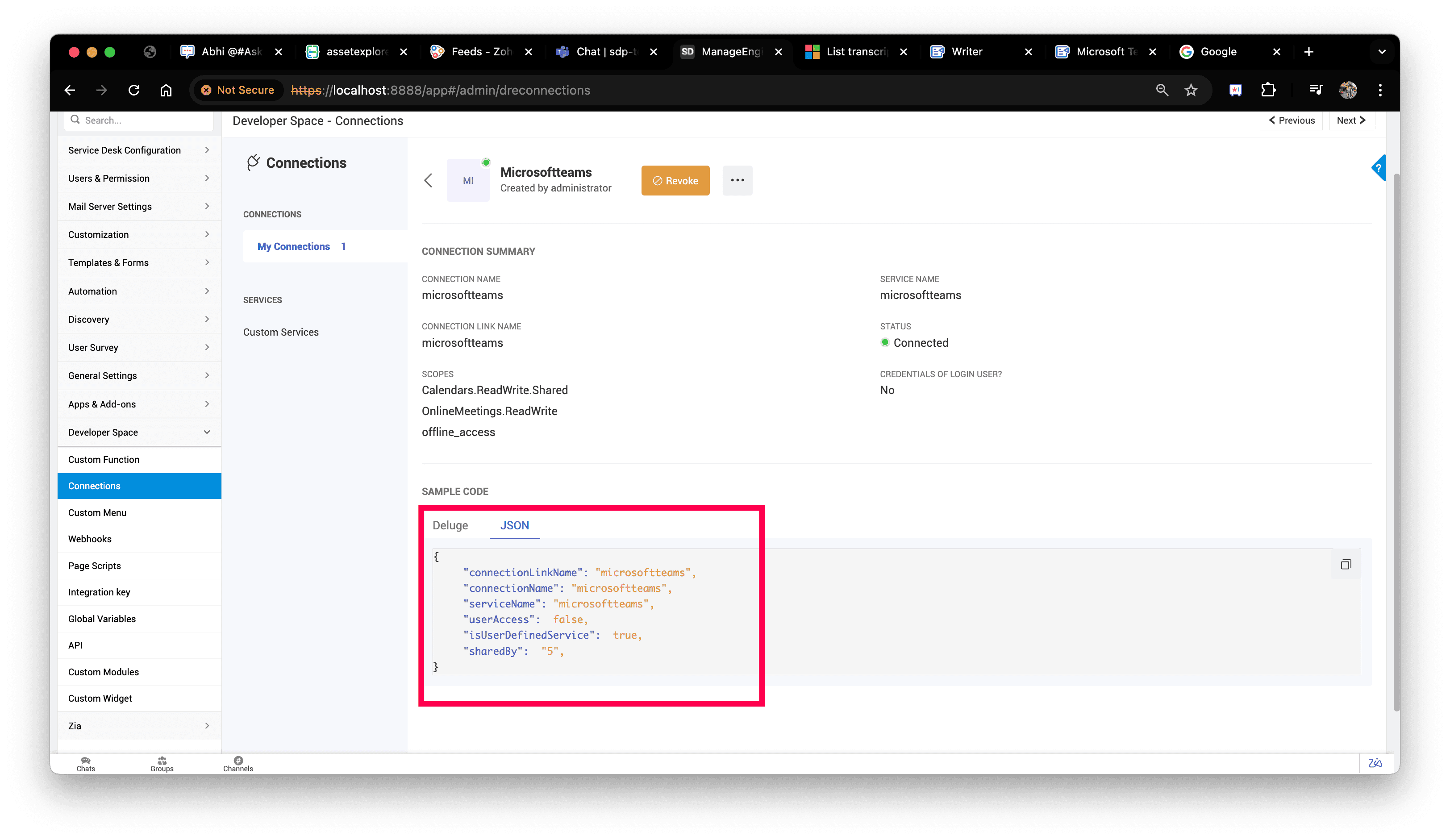Viewport: 1450px width, 840px height.
Task: Expand the Automation admin section
Action: click(139, 291)
